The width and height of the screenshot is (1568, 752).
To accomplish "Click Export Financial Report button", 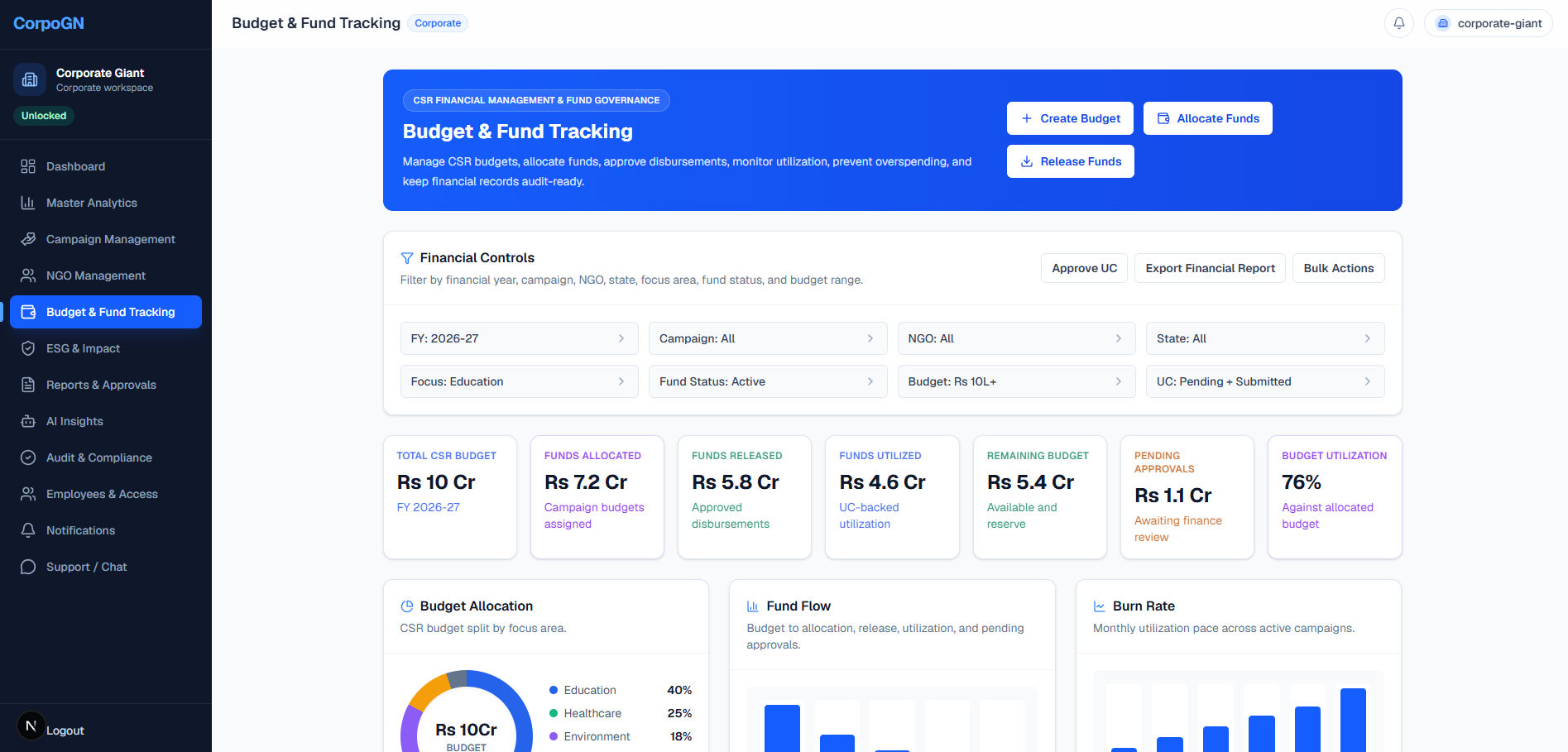I will [1210, 268].
